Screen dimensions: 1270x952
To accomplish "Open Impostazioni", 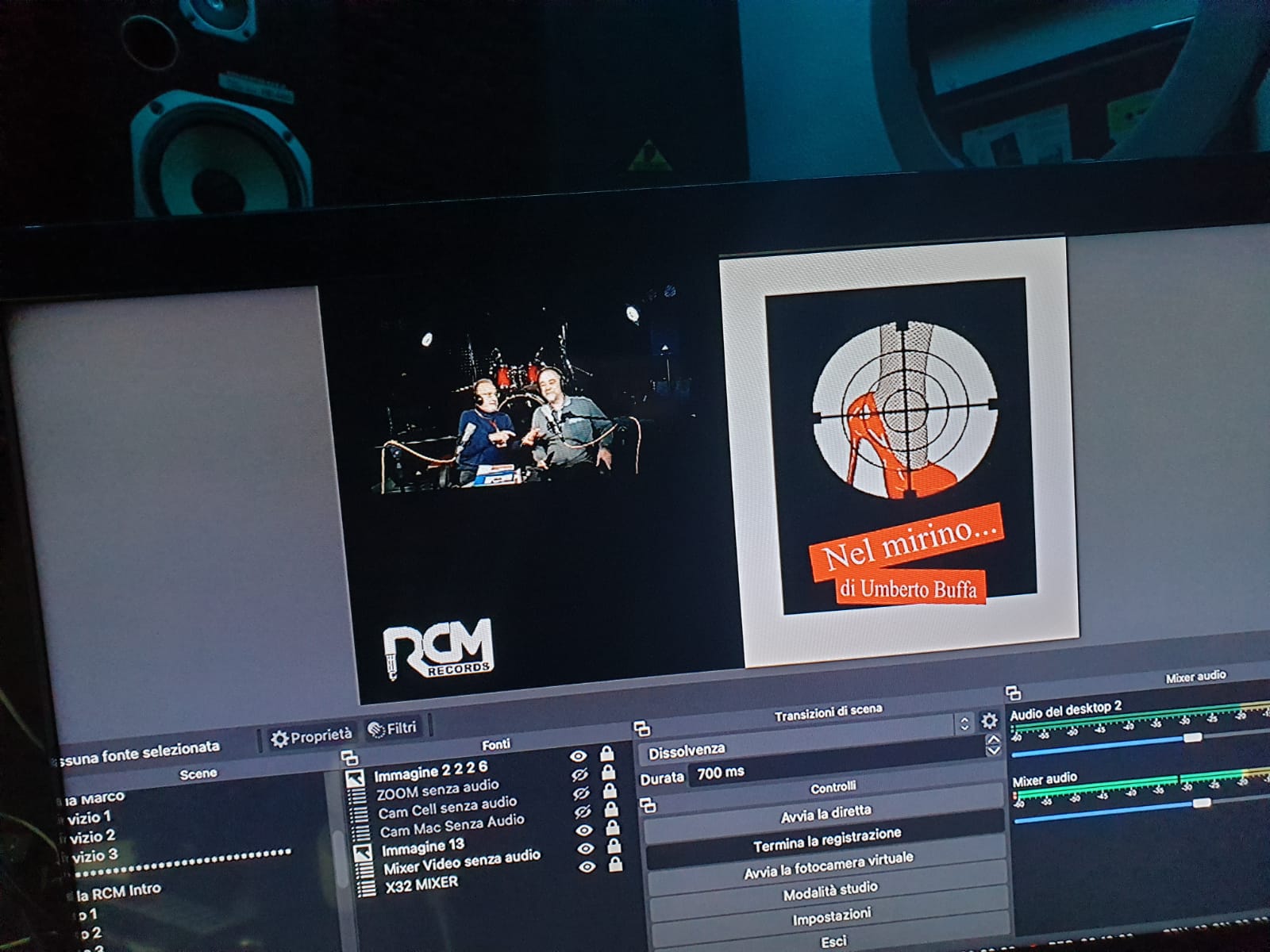I will (x=832, y=918).
